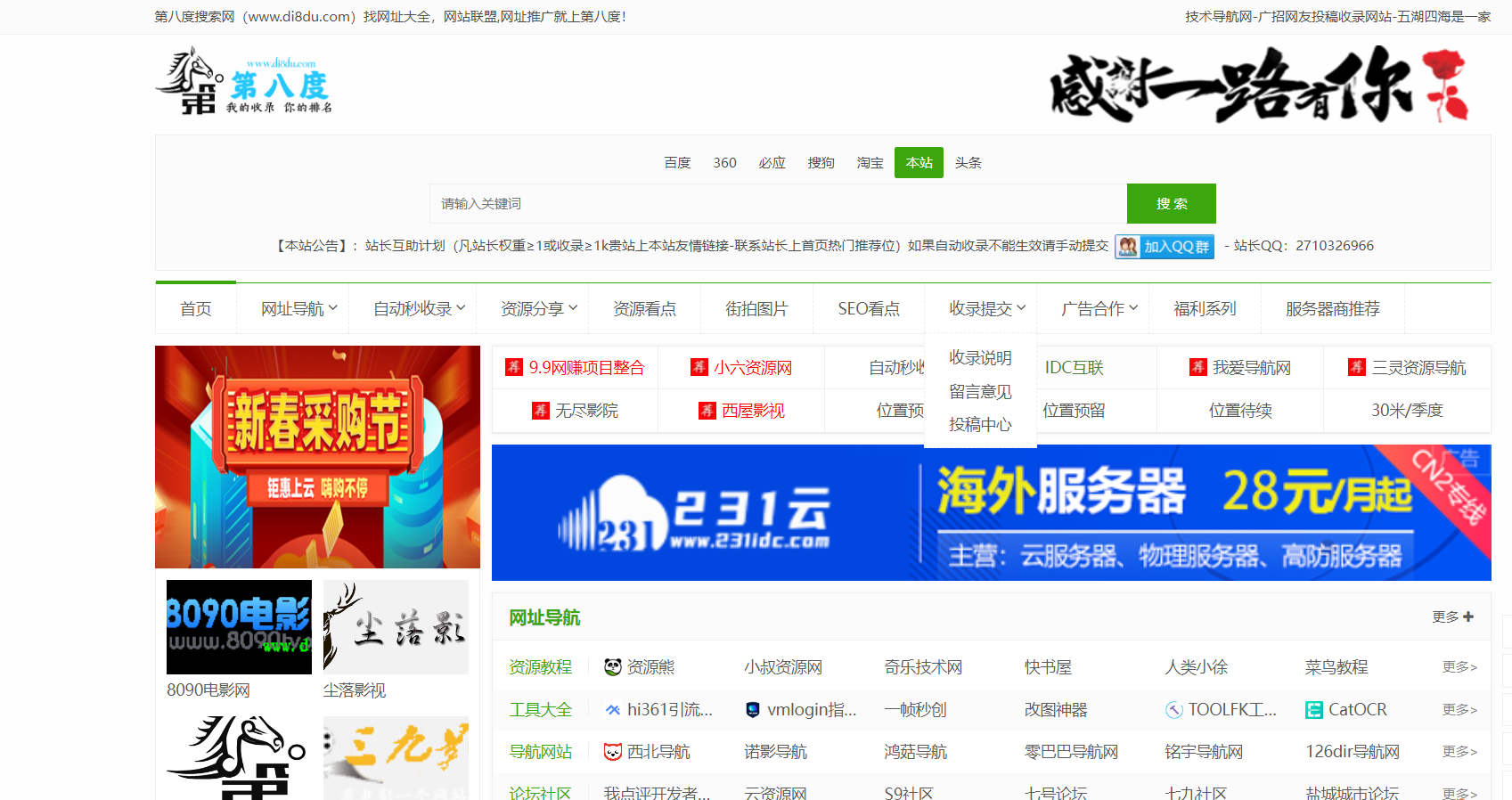Click the hi361 site icon
The height and width of the screenshot is (800, 1512).
(613, 709)
